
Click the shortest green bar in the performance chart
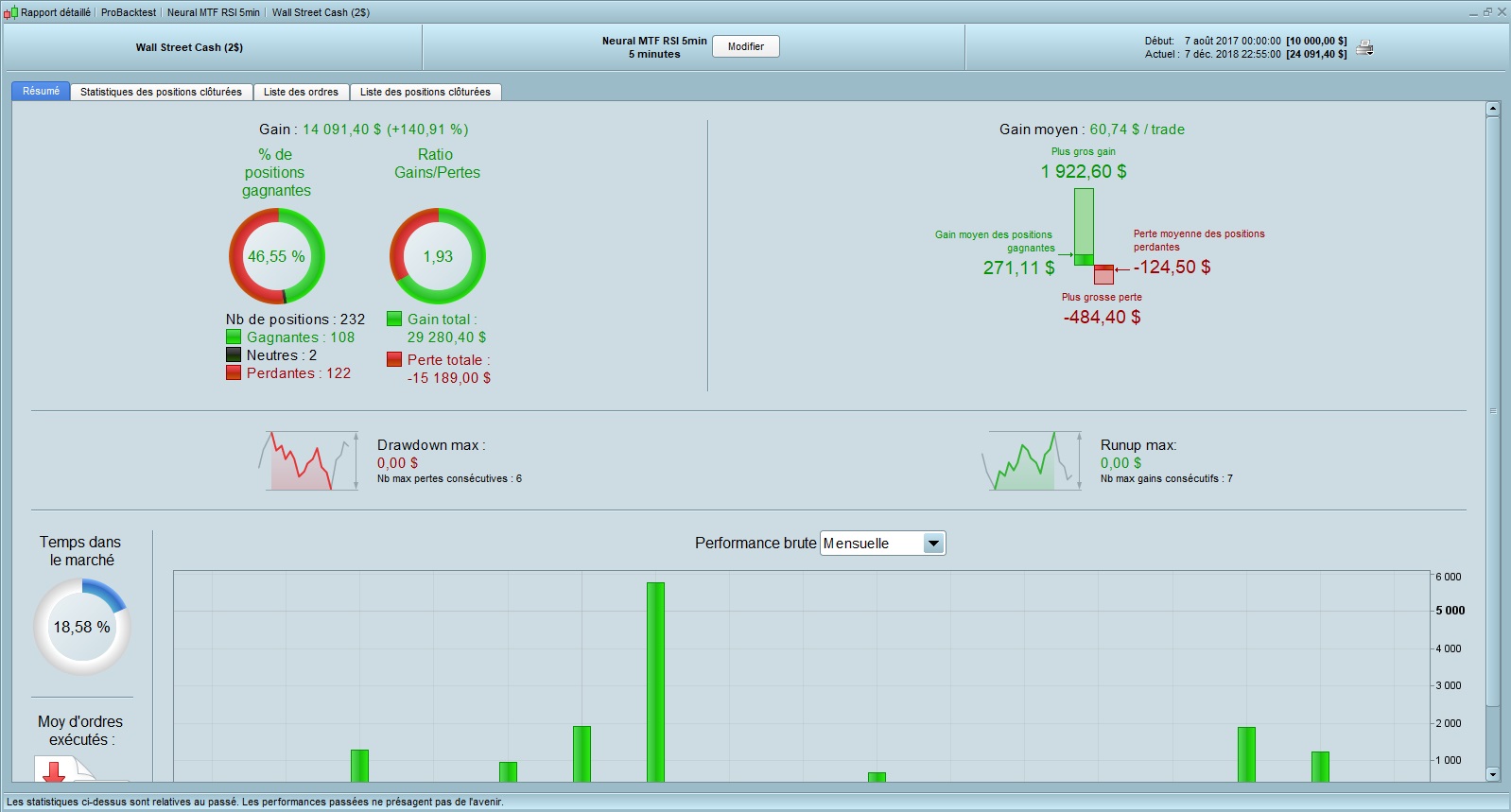tap(877, 777)
